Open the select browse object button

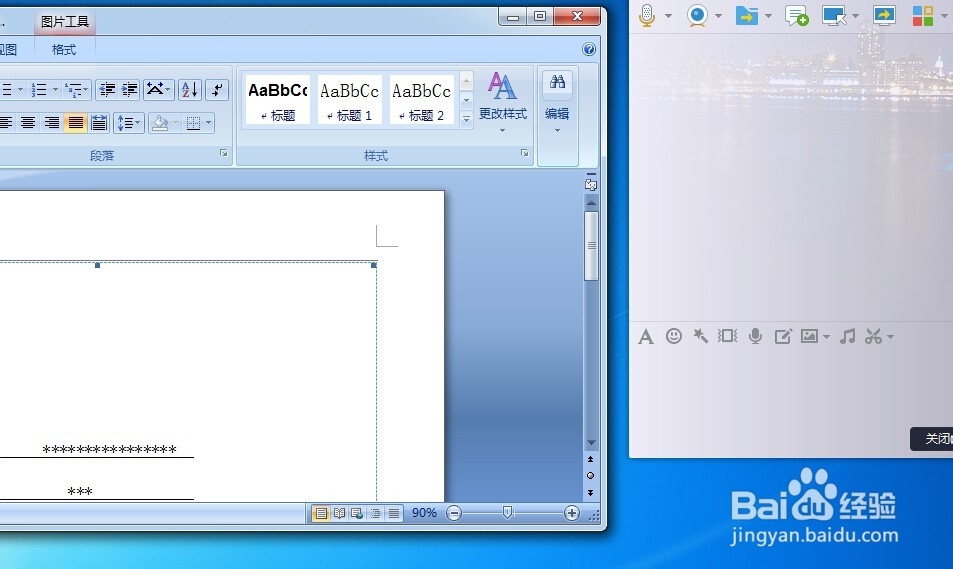click(x=590, y=476)
